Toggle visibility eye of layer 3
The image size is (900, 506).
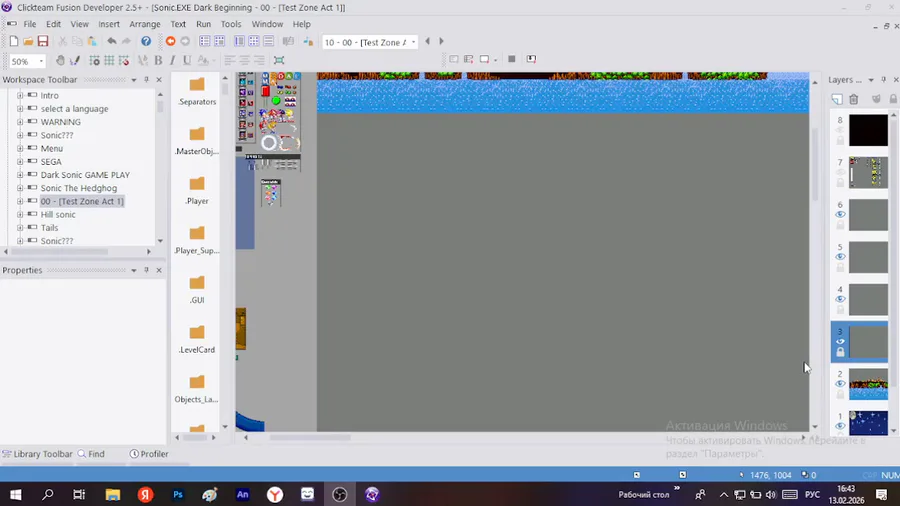tap(840, 342)
